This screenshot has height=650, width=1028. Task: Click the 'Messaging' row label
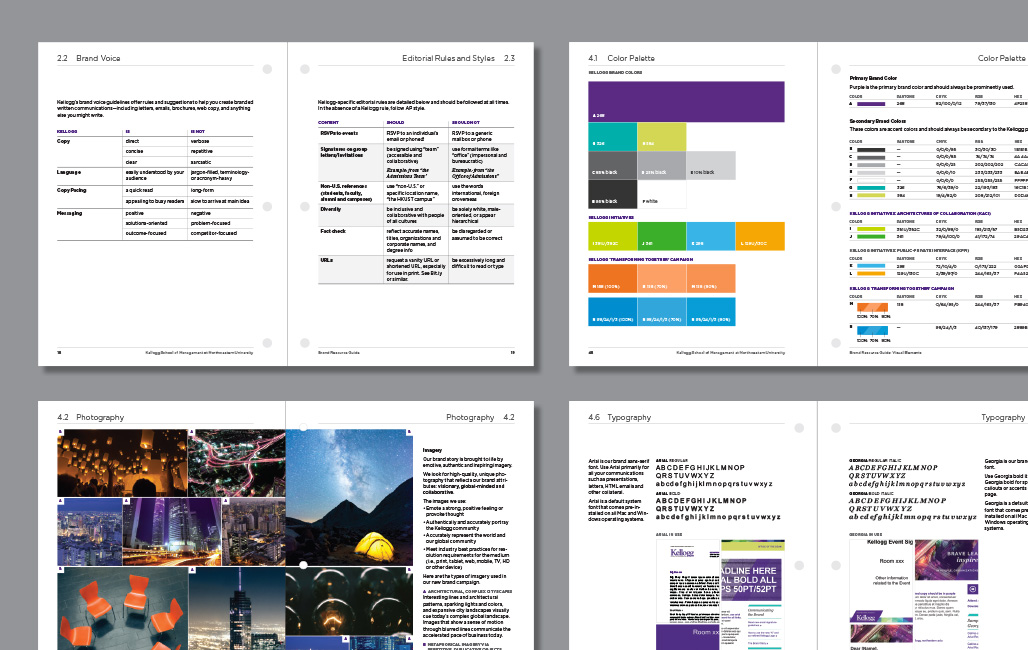(x=69, y=213)
